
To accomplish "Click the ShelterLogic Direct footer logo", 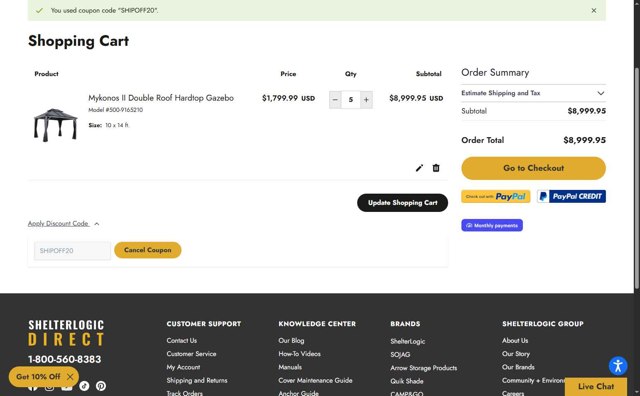I will (x=66, y=333).
